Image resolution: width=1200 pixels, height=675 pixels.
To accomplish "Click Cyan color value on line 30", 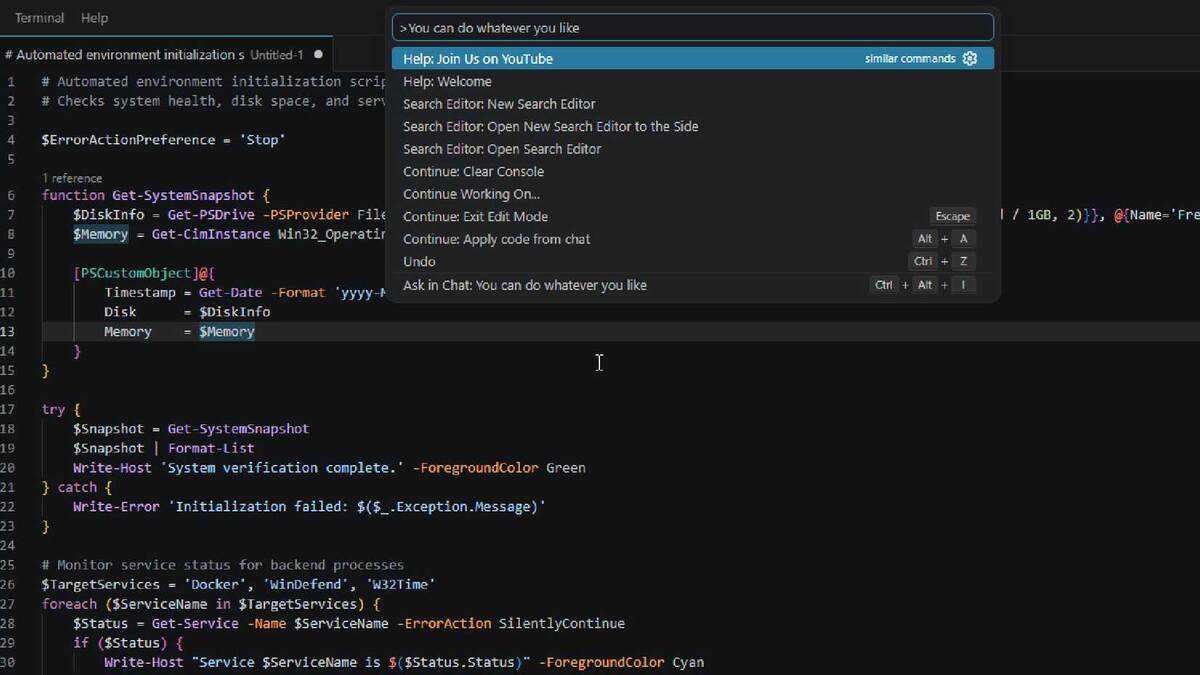I will (x=688, y=663).
